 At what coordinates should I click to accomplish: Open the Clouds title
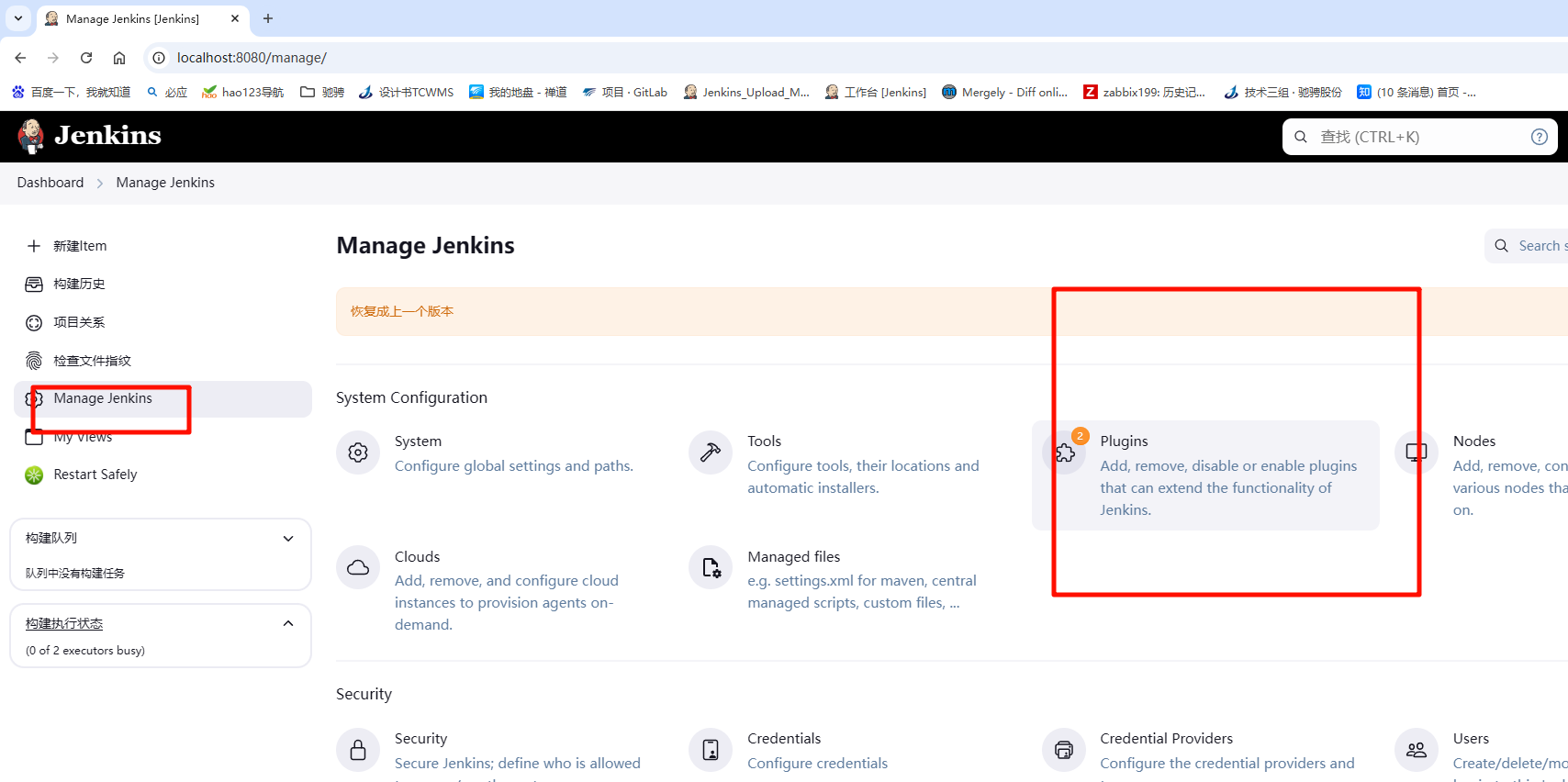(417, 557)
